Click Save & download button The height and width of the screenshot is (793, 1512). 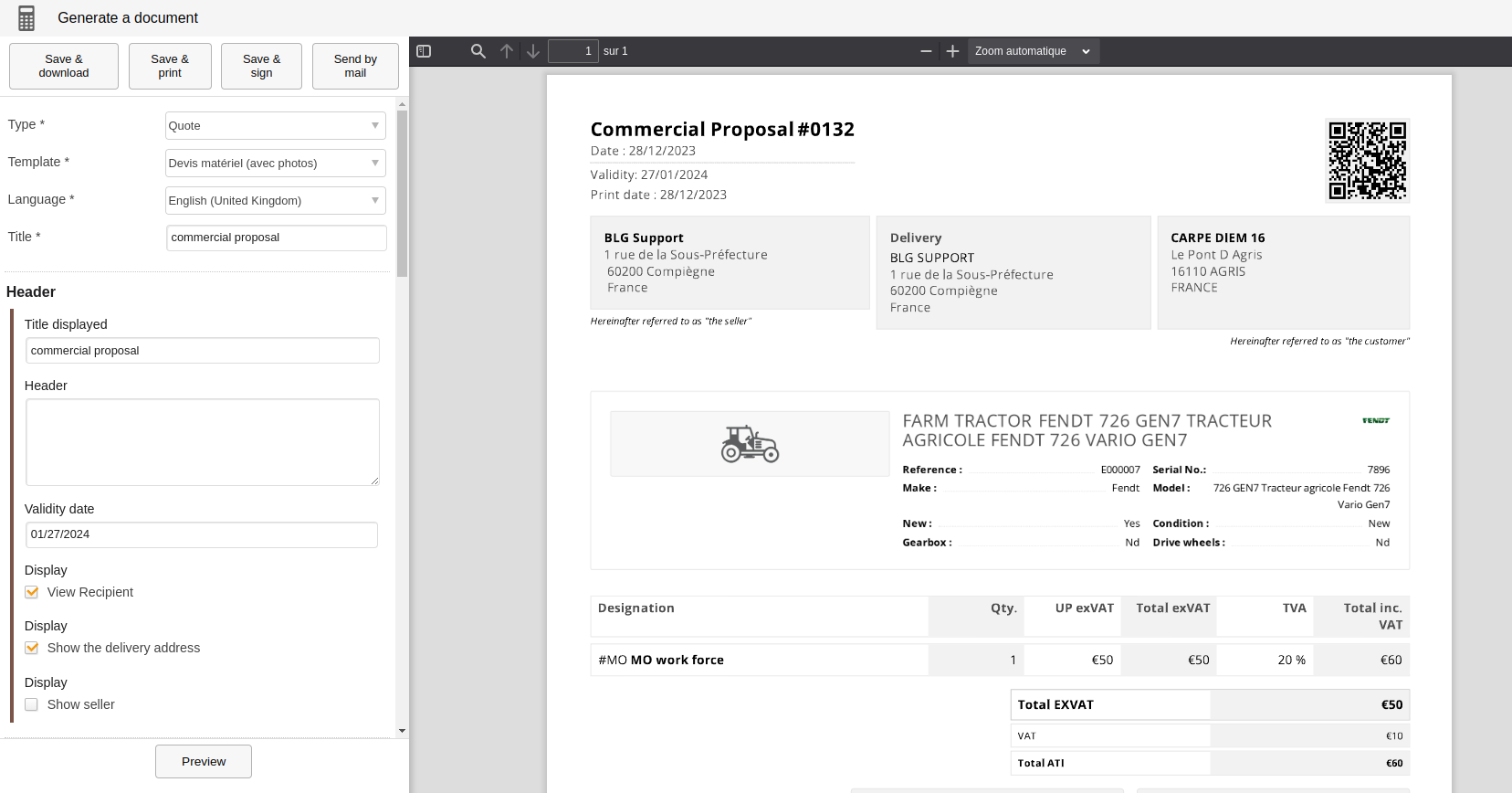[x=64, y=66]
